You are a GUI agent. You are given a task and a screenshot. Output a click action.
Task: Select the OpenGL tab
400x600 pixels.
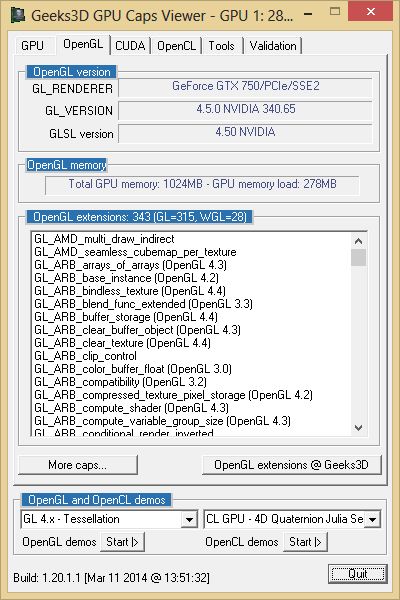click(x=83, y=44)
